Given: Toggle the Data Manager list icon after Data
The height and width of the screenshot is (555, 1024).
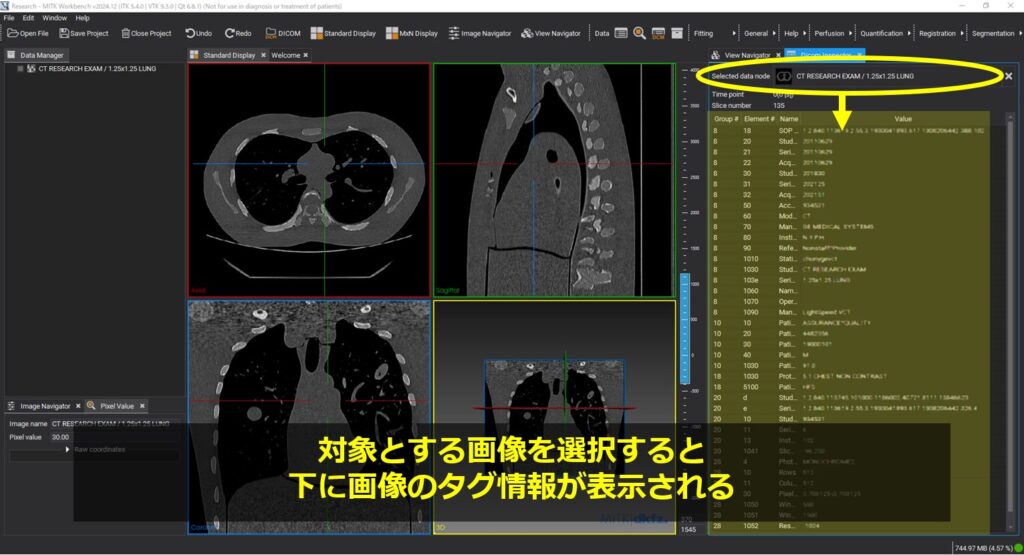Looking at the screenshot, I should [x=621, y=33].
